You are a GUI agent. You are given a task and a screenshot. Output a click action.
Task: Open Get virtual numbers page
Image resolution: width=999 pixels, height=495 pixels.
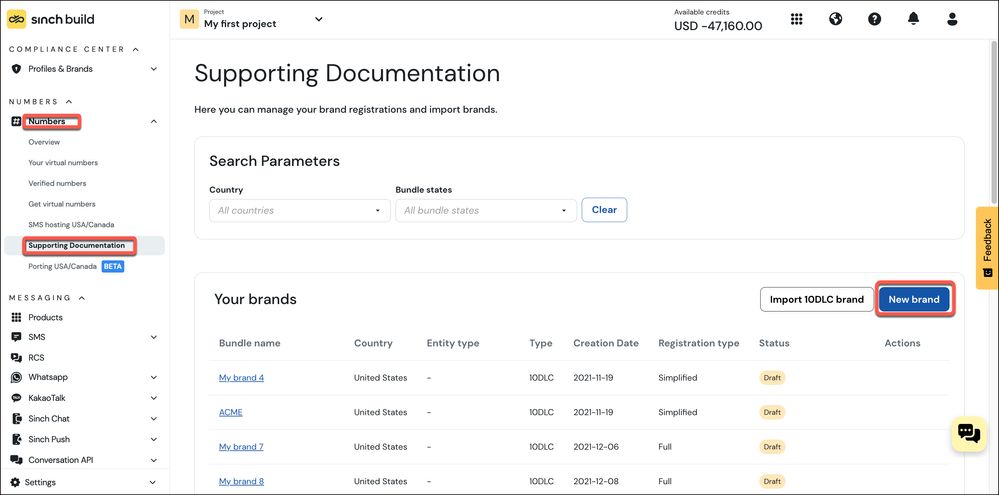pos(62,204)
